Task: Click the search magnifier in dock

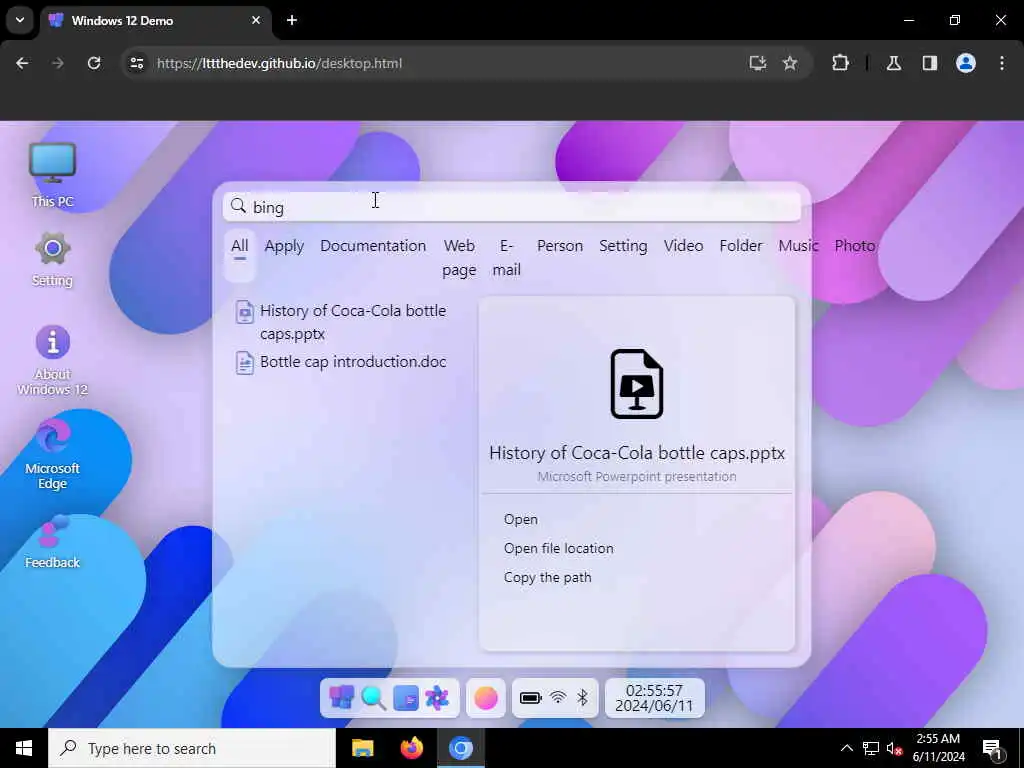Action: tap(373, 697)
